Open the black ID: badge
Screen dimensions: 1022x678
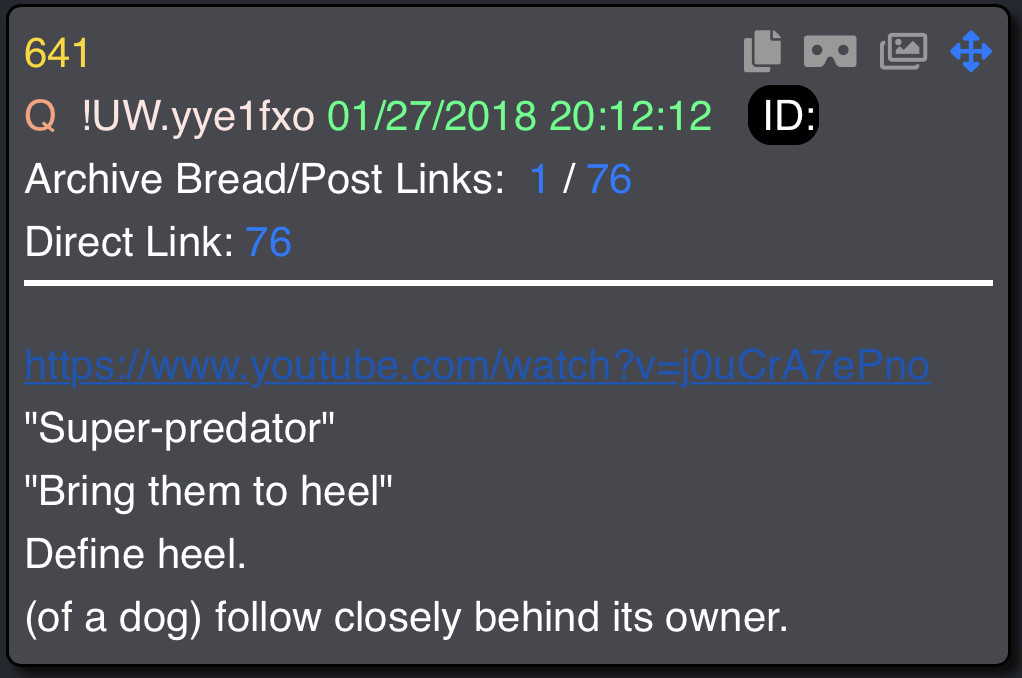783,115
